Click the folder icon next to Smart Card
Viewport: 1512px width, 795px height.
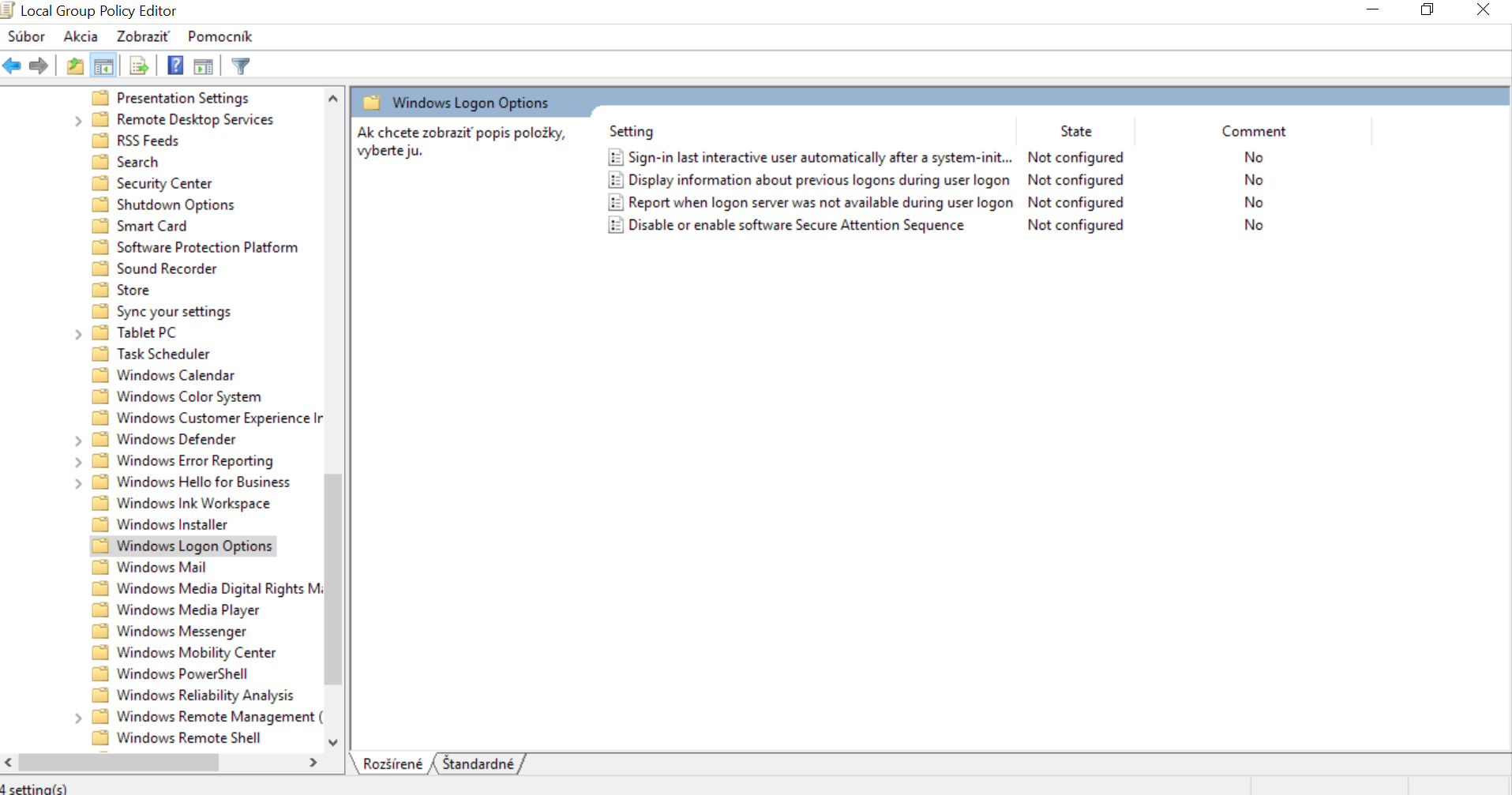(100, 226)
